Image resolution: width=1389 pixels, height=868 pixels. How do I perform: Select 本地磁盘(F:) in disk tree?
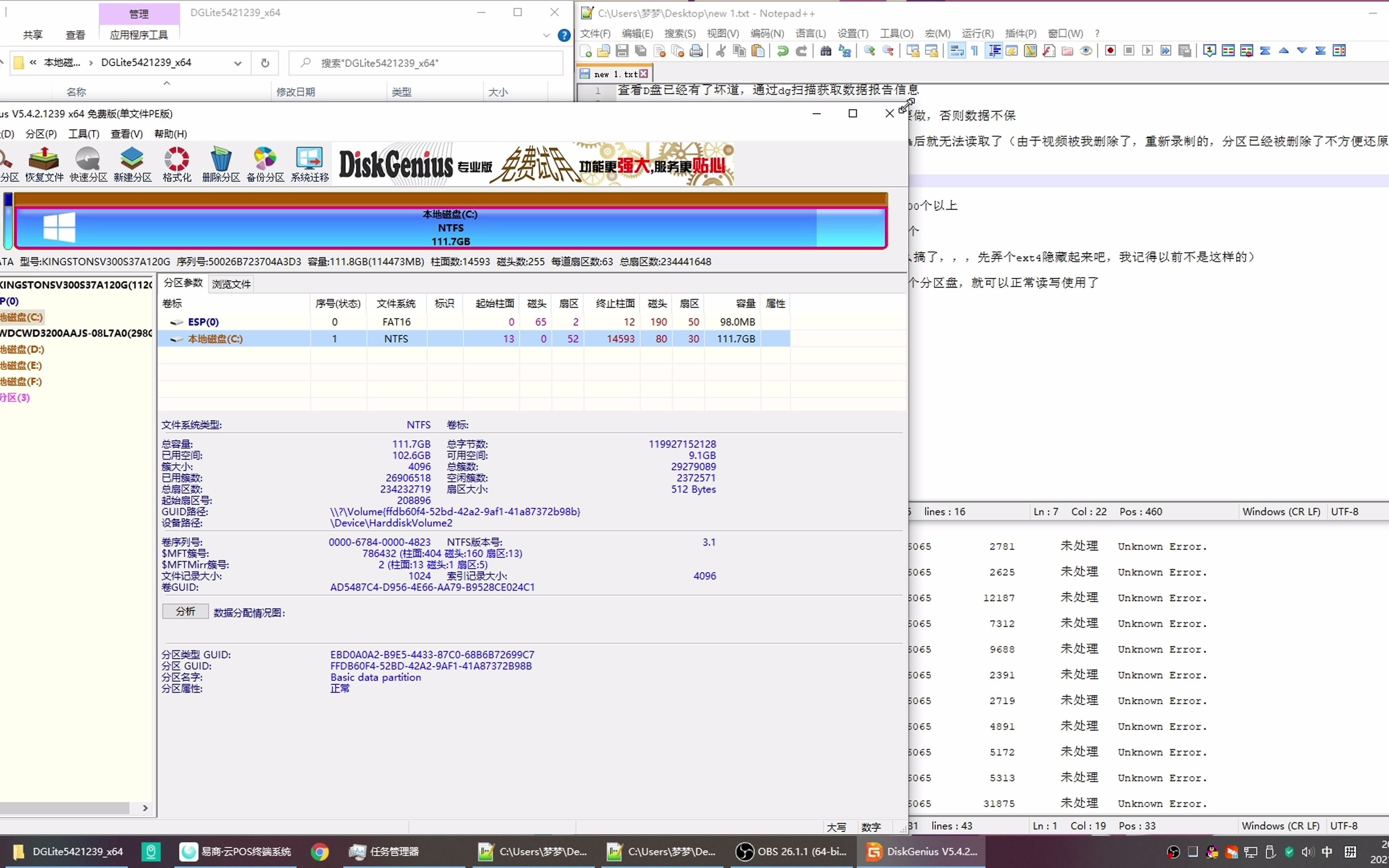pos(21,381)
